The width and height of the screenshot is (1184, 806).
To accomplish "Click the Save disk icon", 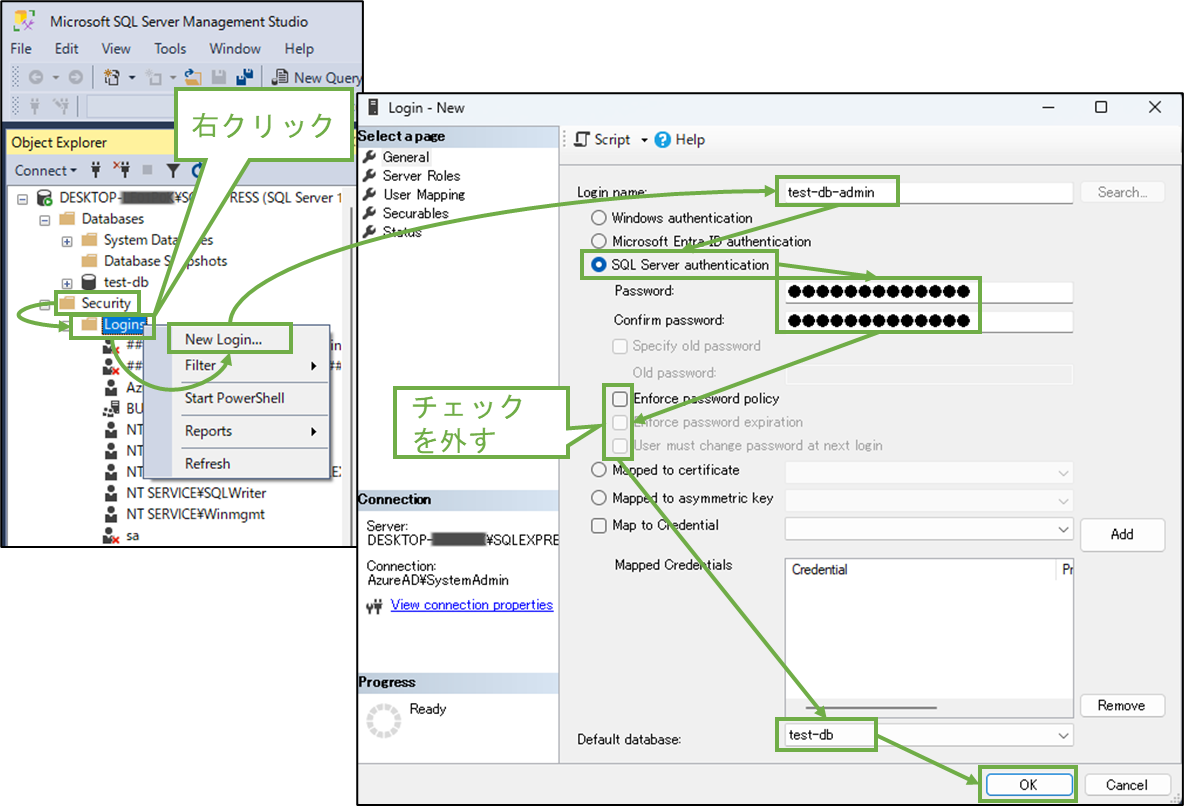I will 219,77.
